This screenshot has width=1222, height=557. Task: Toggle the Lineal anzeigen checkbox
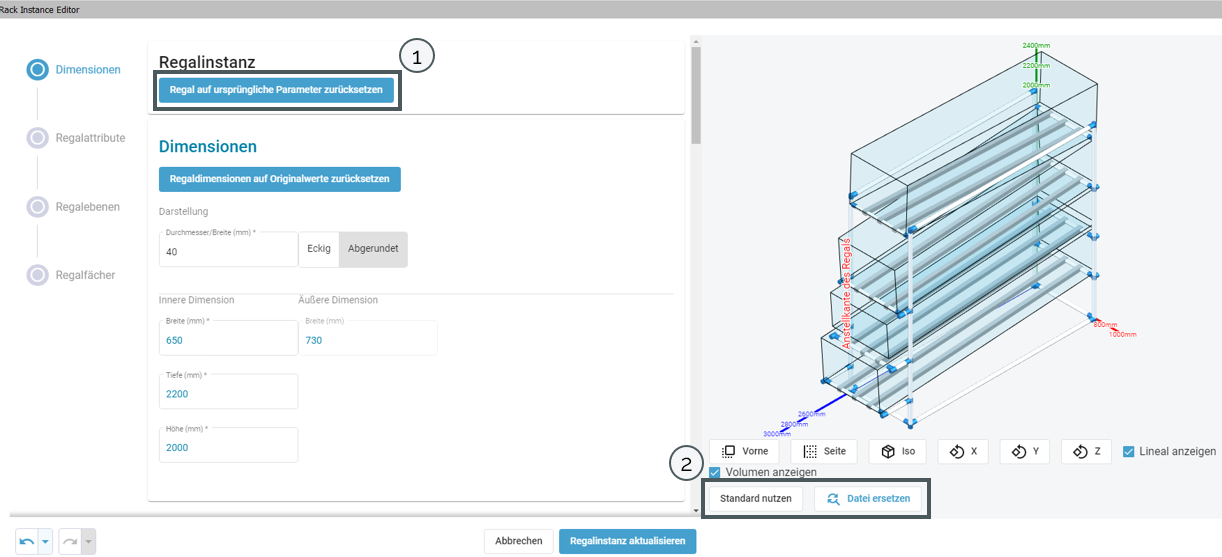click(x=1129, y=451)
